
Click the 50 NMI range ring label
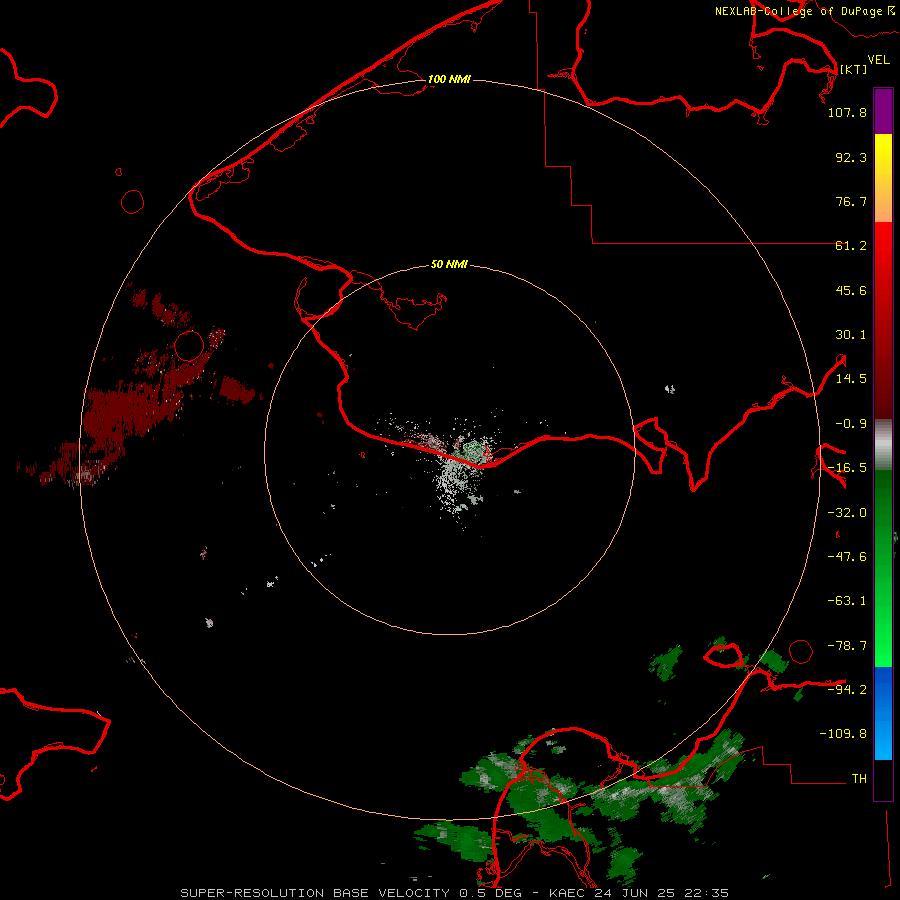click(x=449, y=265)
